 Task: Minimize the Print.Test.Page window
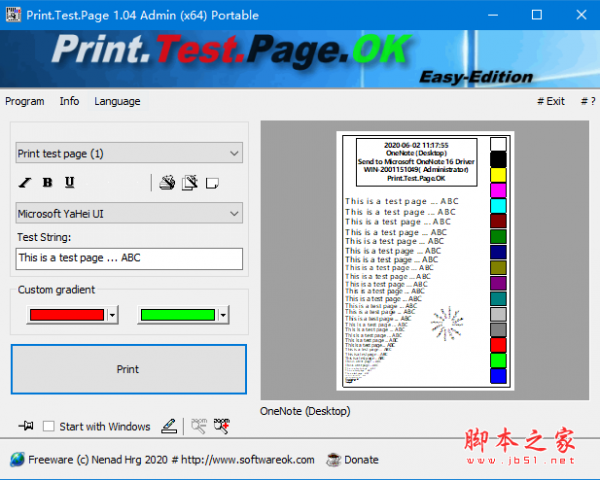[493, 15]
